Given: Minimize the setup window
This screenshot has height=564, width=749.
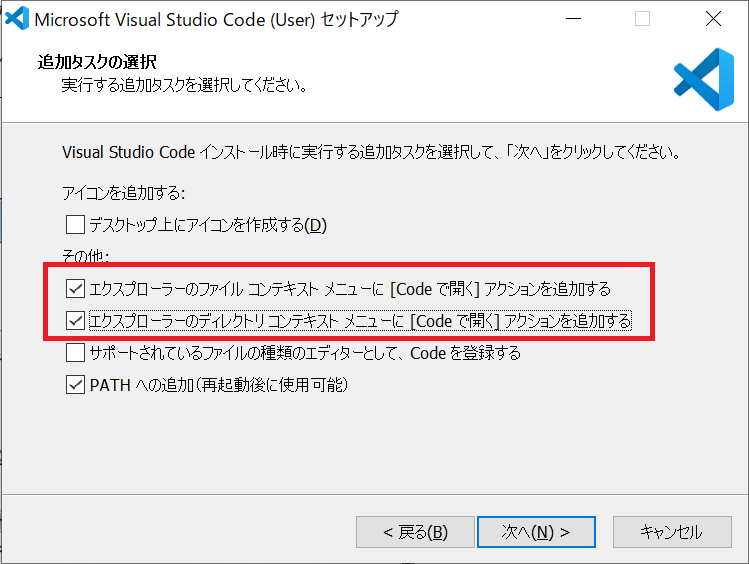Looking at the screenshot, I should click(x=573, y=19).
